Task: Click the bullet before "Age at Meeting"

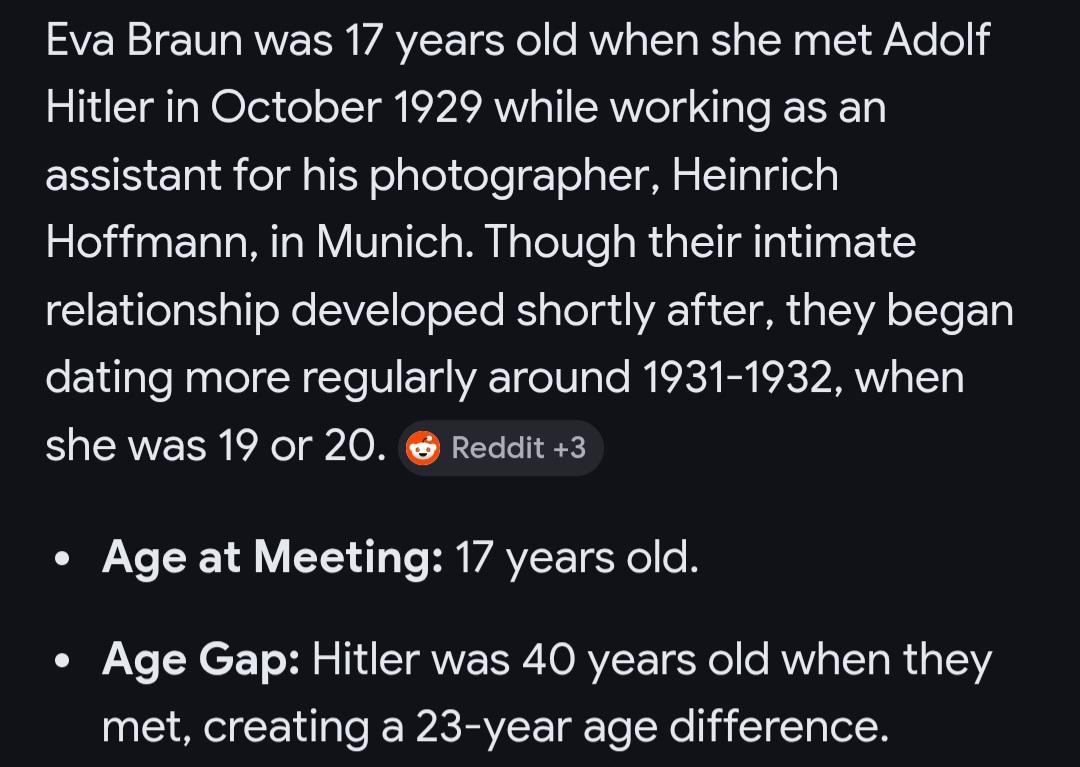Action: tap(64, 560)
